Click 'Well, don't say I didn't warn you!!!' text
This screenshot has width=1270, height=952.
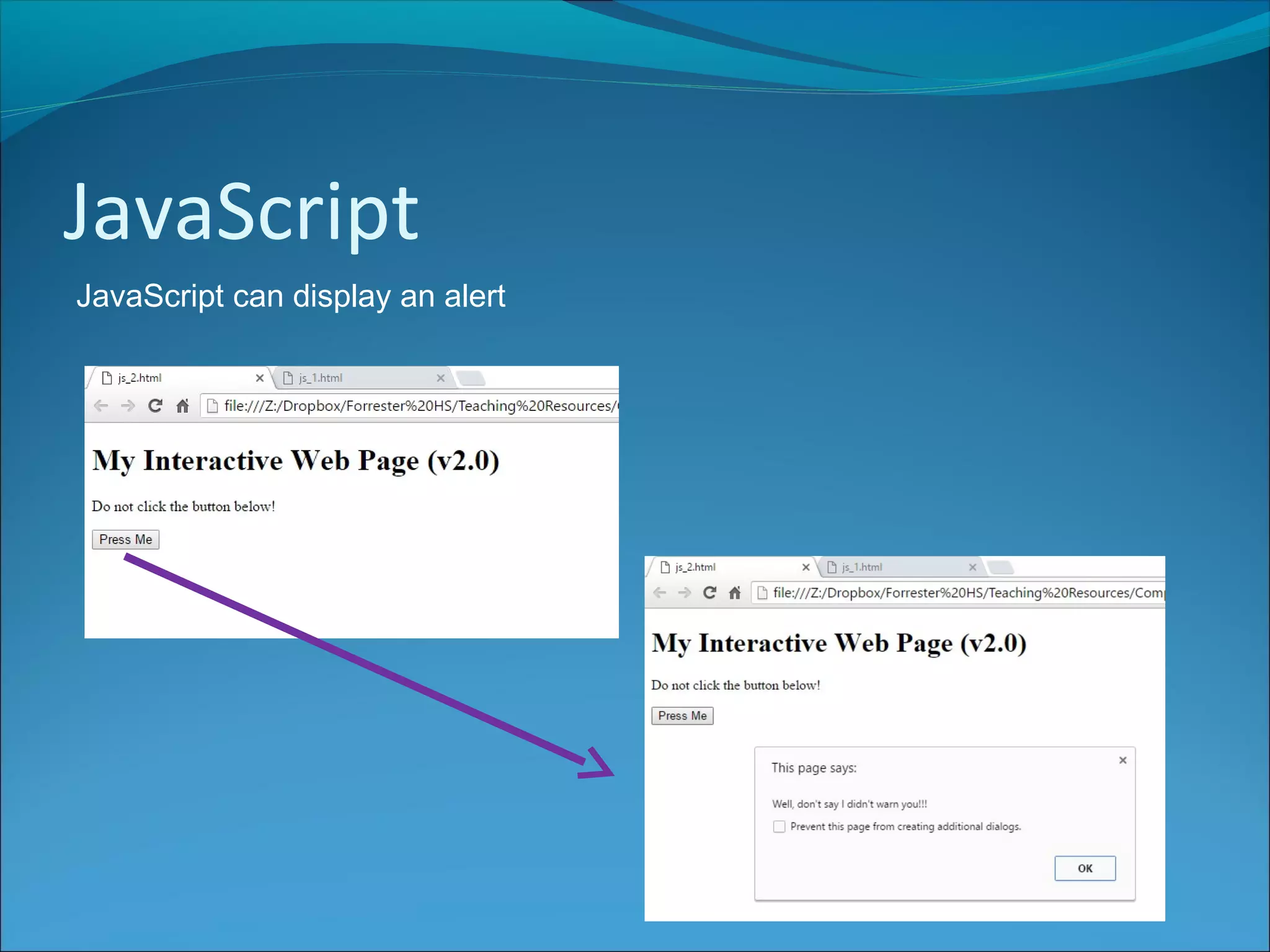849,804
